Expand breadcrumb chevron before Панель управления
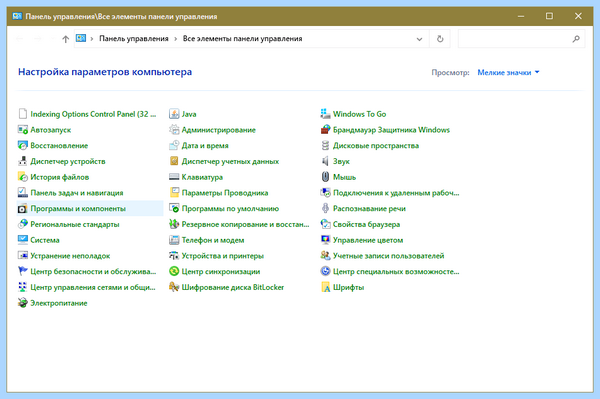 92,39
